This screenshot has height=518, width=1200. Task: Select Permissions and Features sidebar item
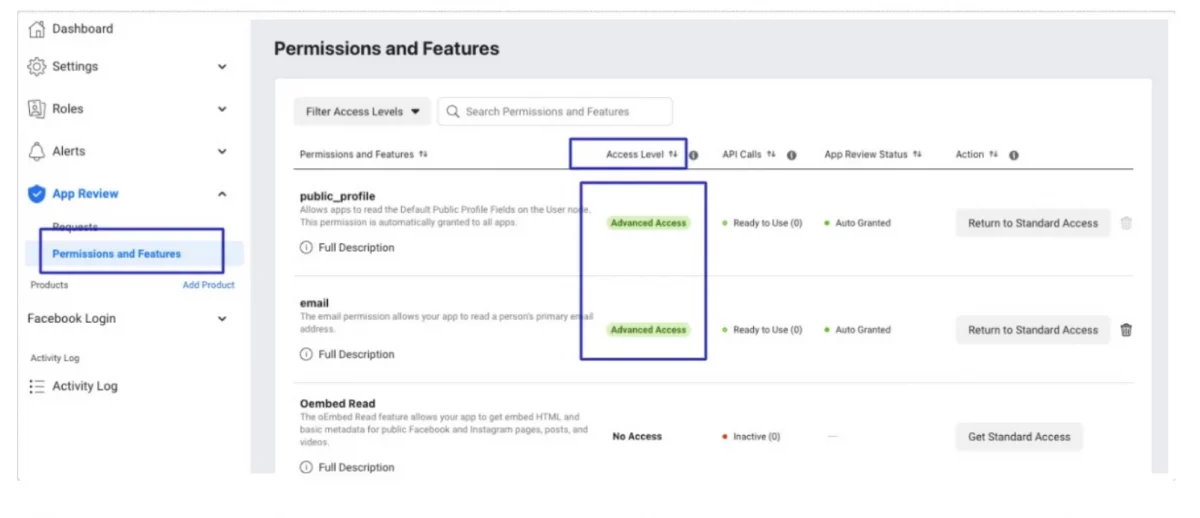point(117,254)
